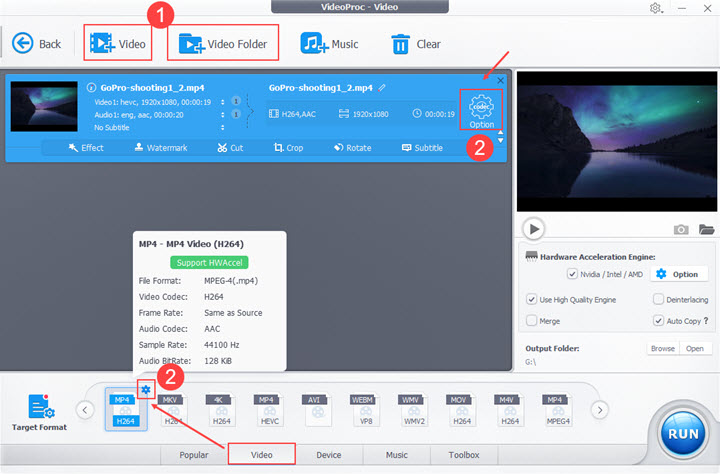The image size is (720, 474).
Task: Select the GoPro clip thumbnail
Action: click(x=44, y=107)
